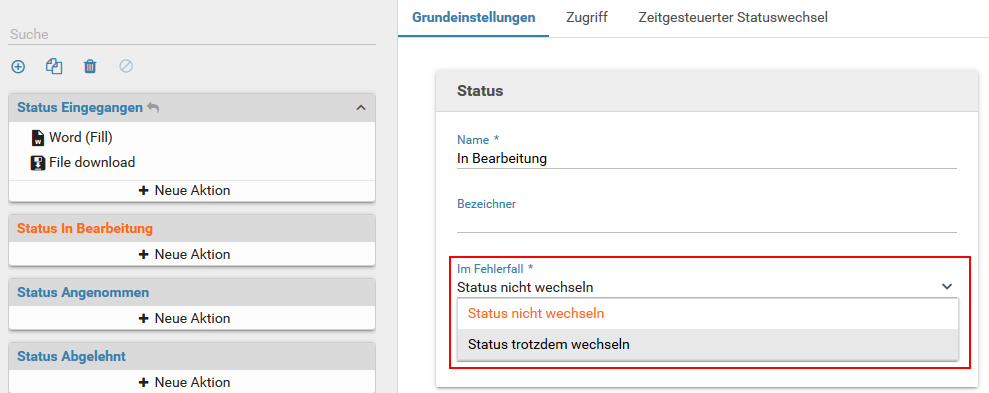Click the delete trash can icon
Image resolution: width=989 pixels, height=393 pixels.
(90, 66)
